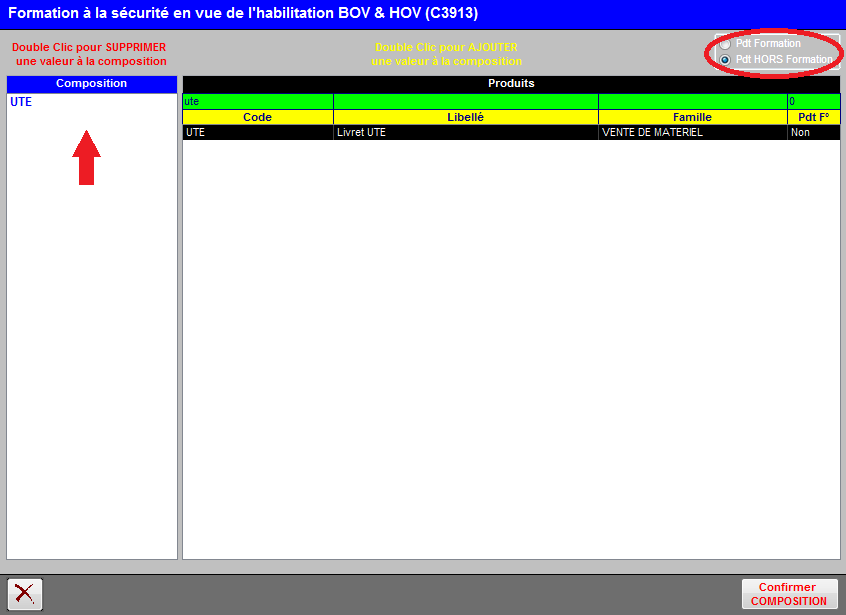Click the Code filter field containing ute

(257, 102)
